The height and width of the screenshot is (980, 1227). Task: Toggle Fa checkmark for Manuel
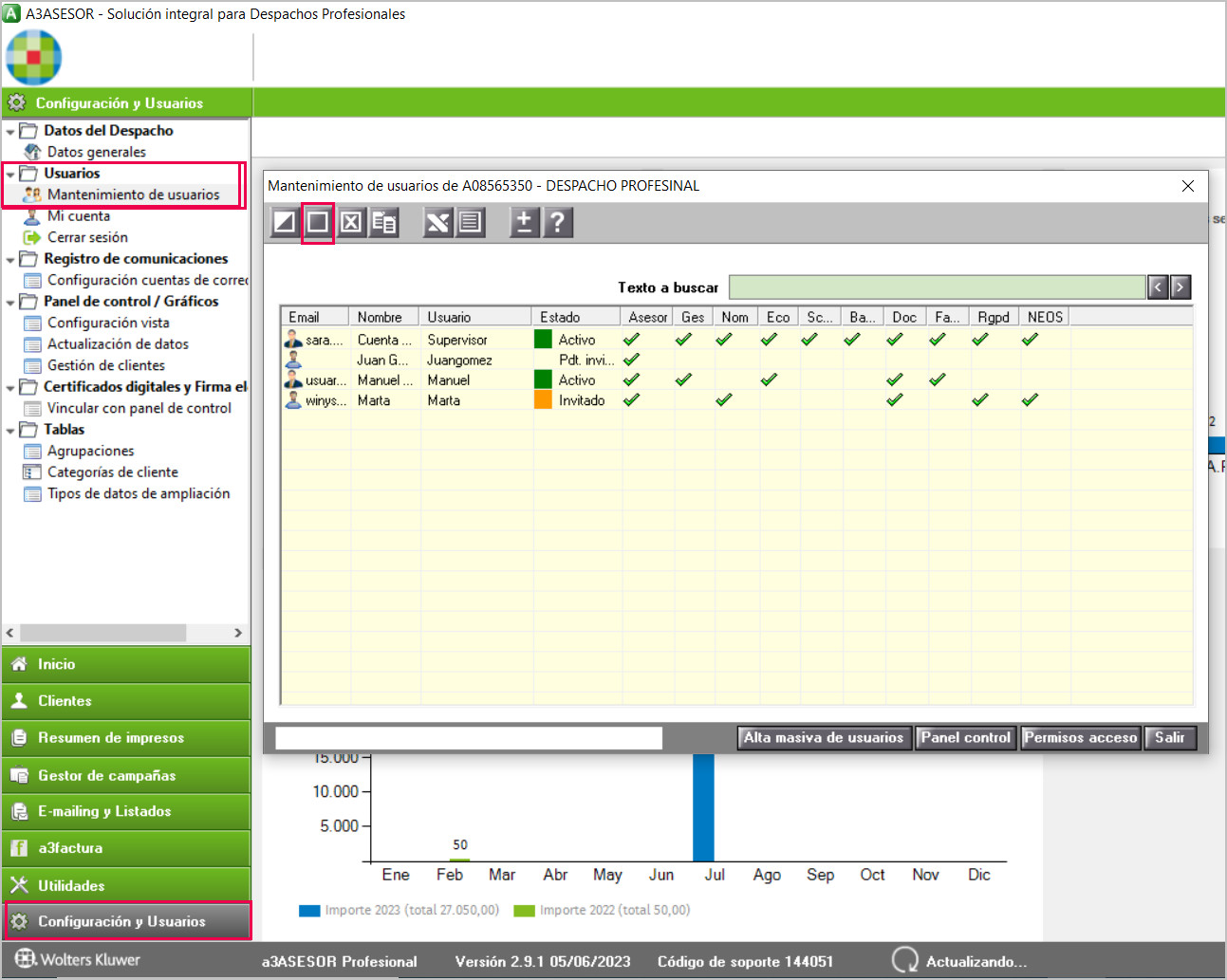click(x=938, y=379)
